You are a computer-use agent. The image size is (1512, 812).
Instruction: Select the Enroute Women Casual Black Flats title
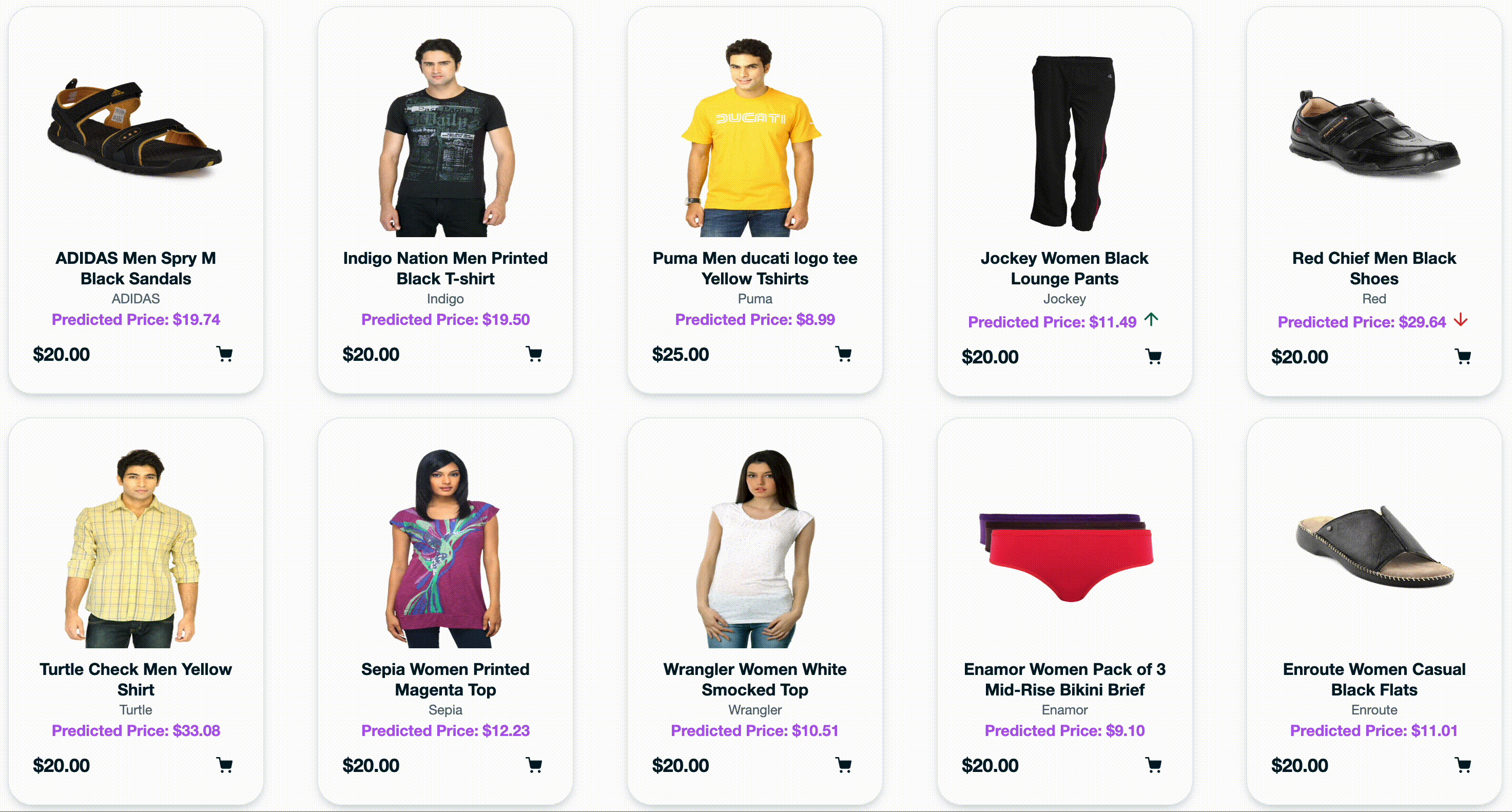1374,679
